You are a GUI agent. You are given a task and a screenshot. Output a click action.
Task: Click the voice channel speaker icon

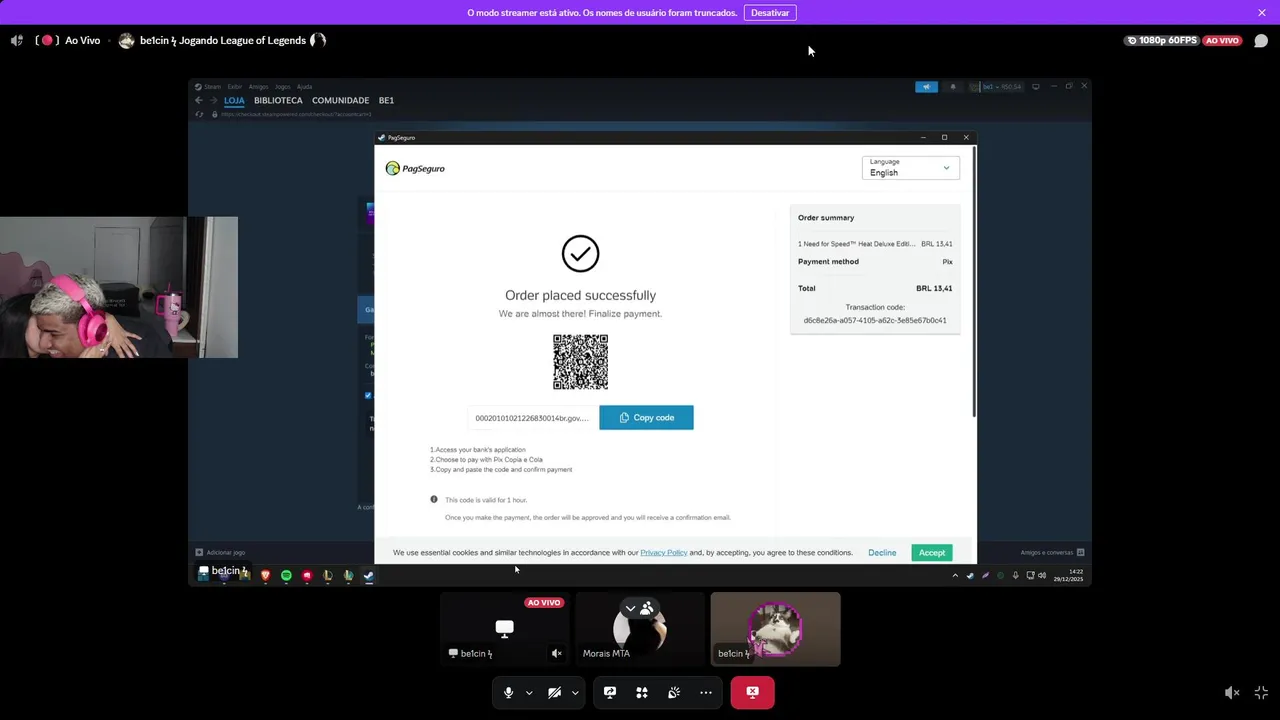point(16,41)
